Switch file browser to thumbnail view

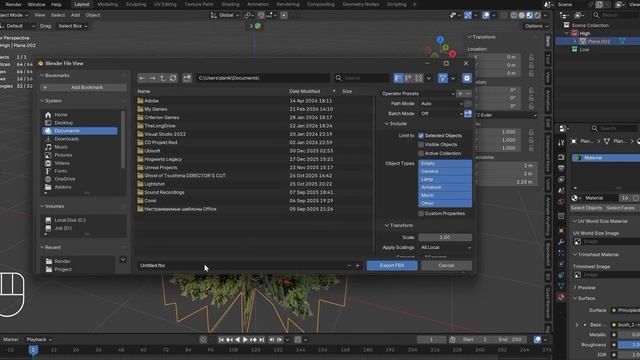click(419, 78)
